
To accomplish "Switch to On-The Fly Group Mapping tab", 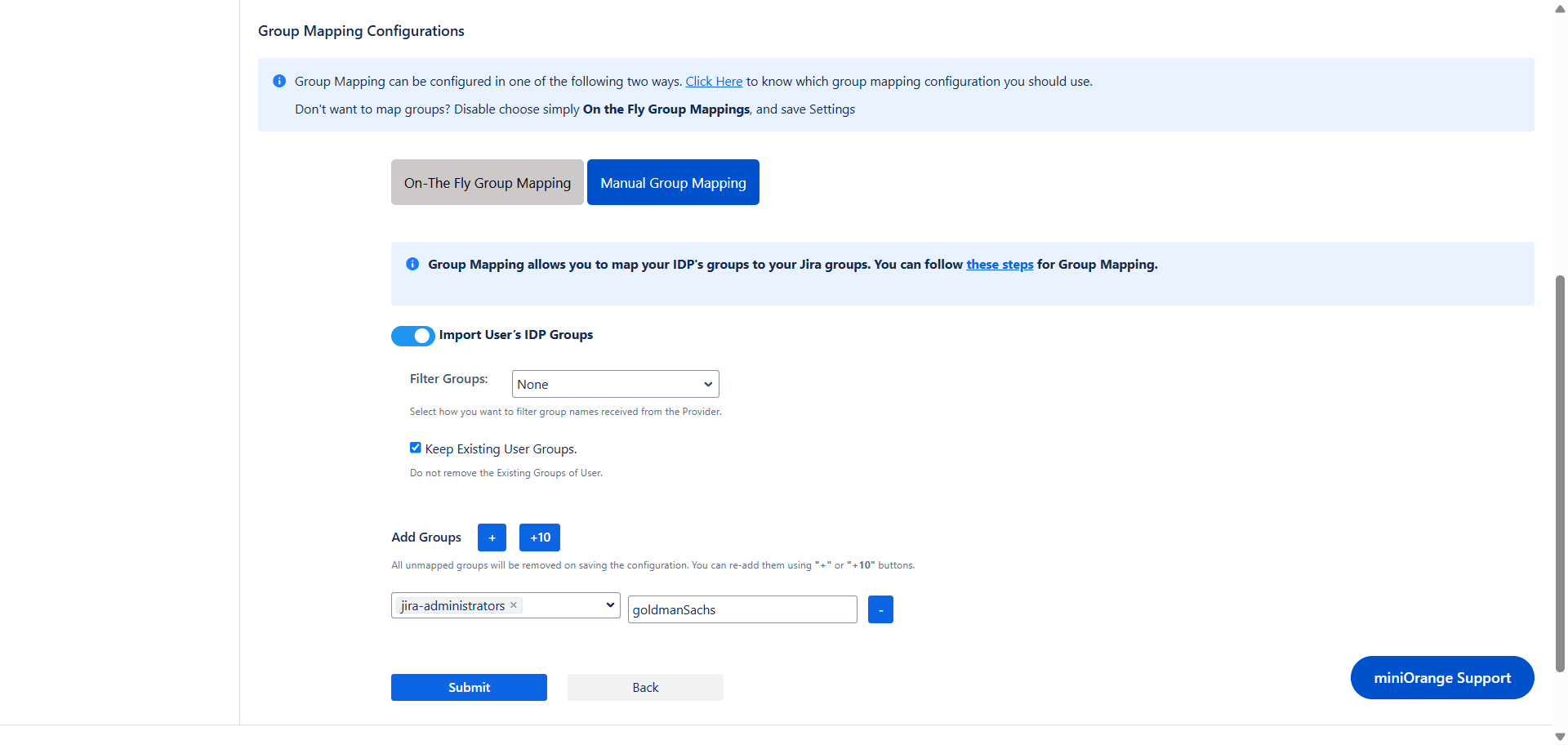I will coord(488,183).
